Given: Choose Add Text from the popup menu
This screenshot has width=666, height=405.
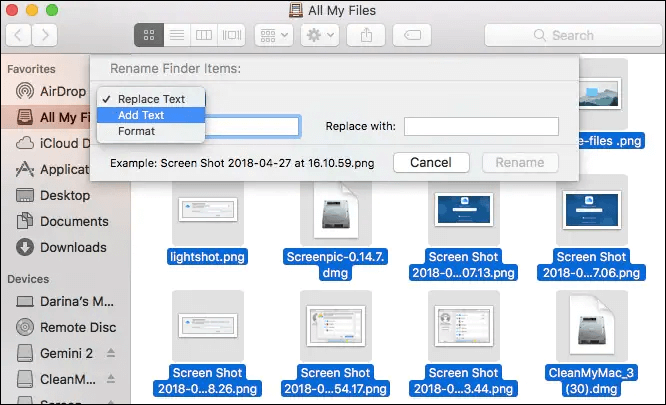Looking at the screenshot, I should pyautogui.click(x=141, y=115).
